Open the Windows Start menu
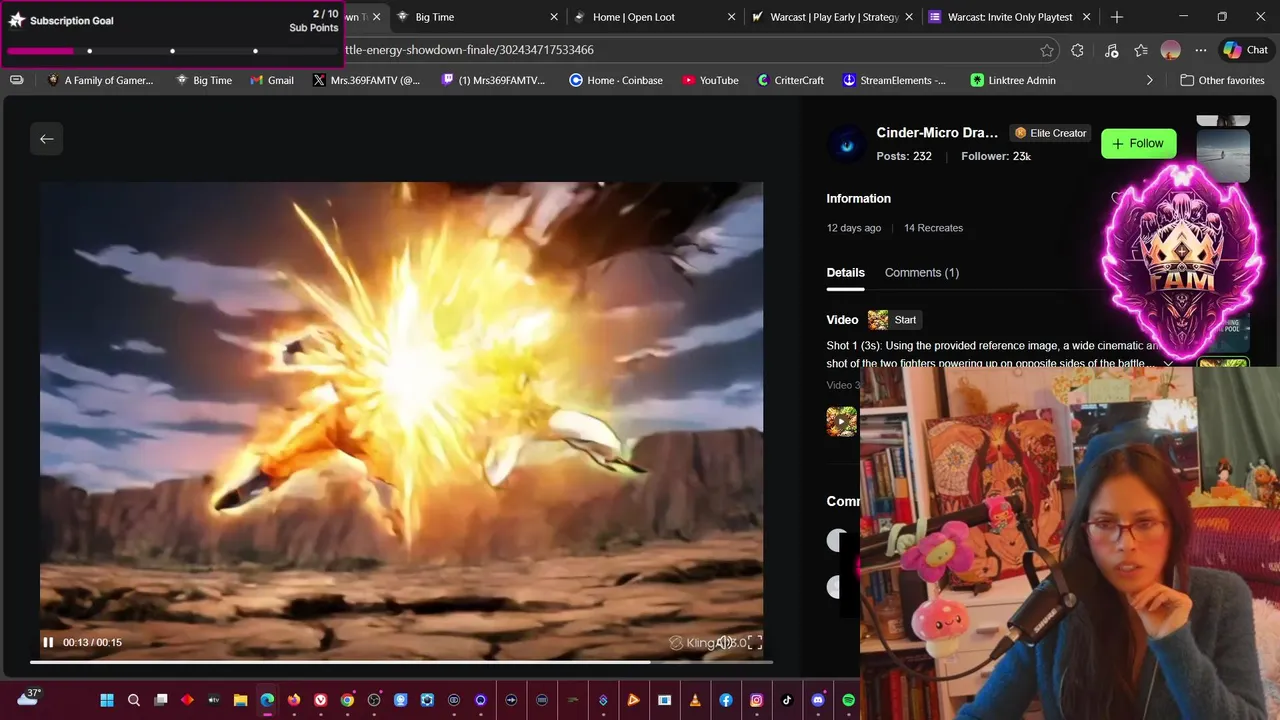Screen dimensions: 1280x720 pyautogui.click(x=107, y=700)
